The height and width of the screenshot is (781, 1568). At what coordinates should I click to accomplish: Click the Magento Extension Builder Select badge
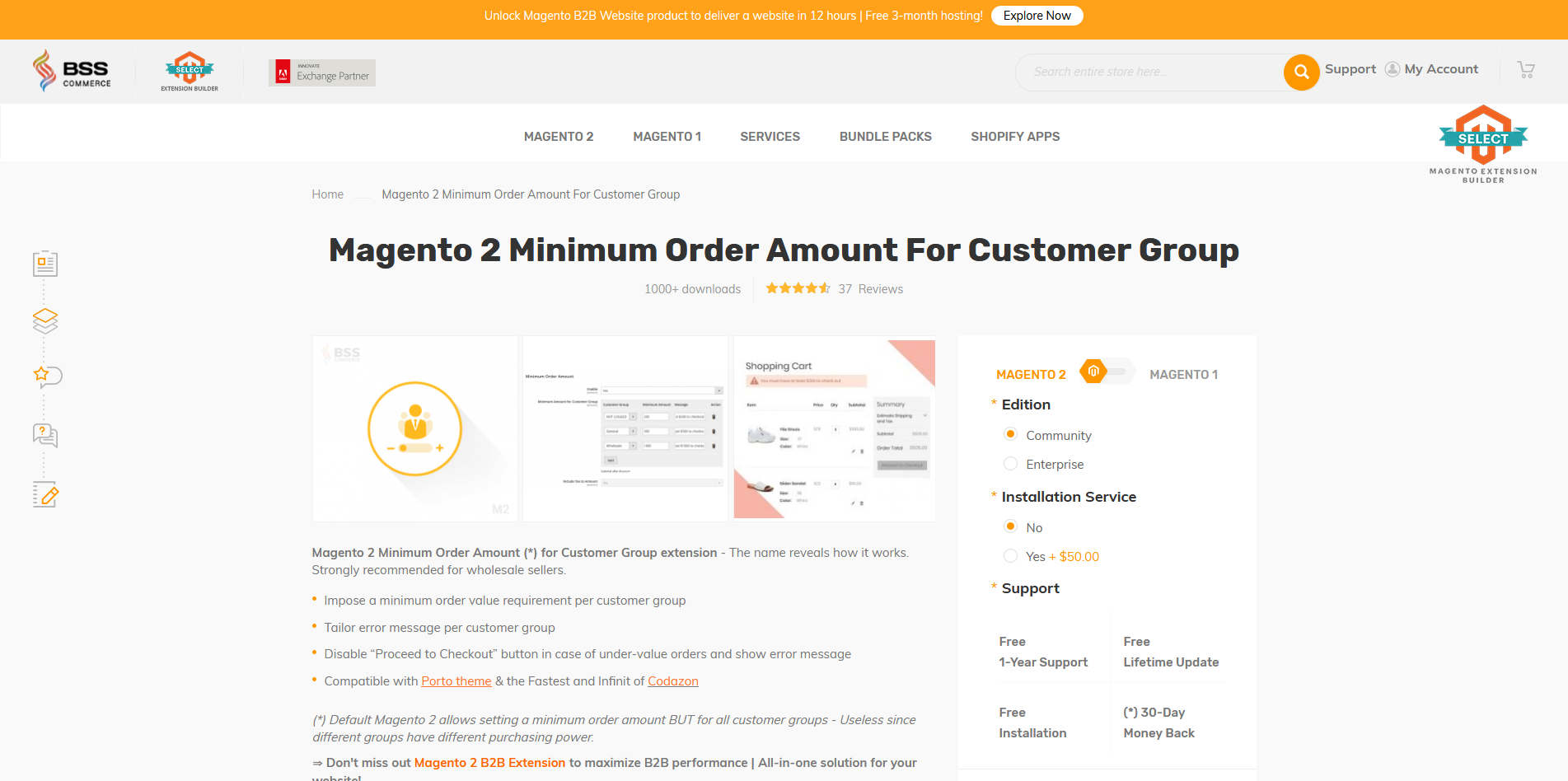click(x=1483, y=144)
